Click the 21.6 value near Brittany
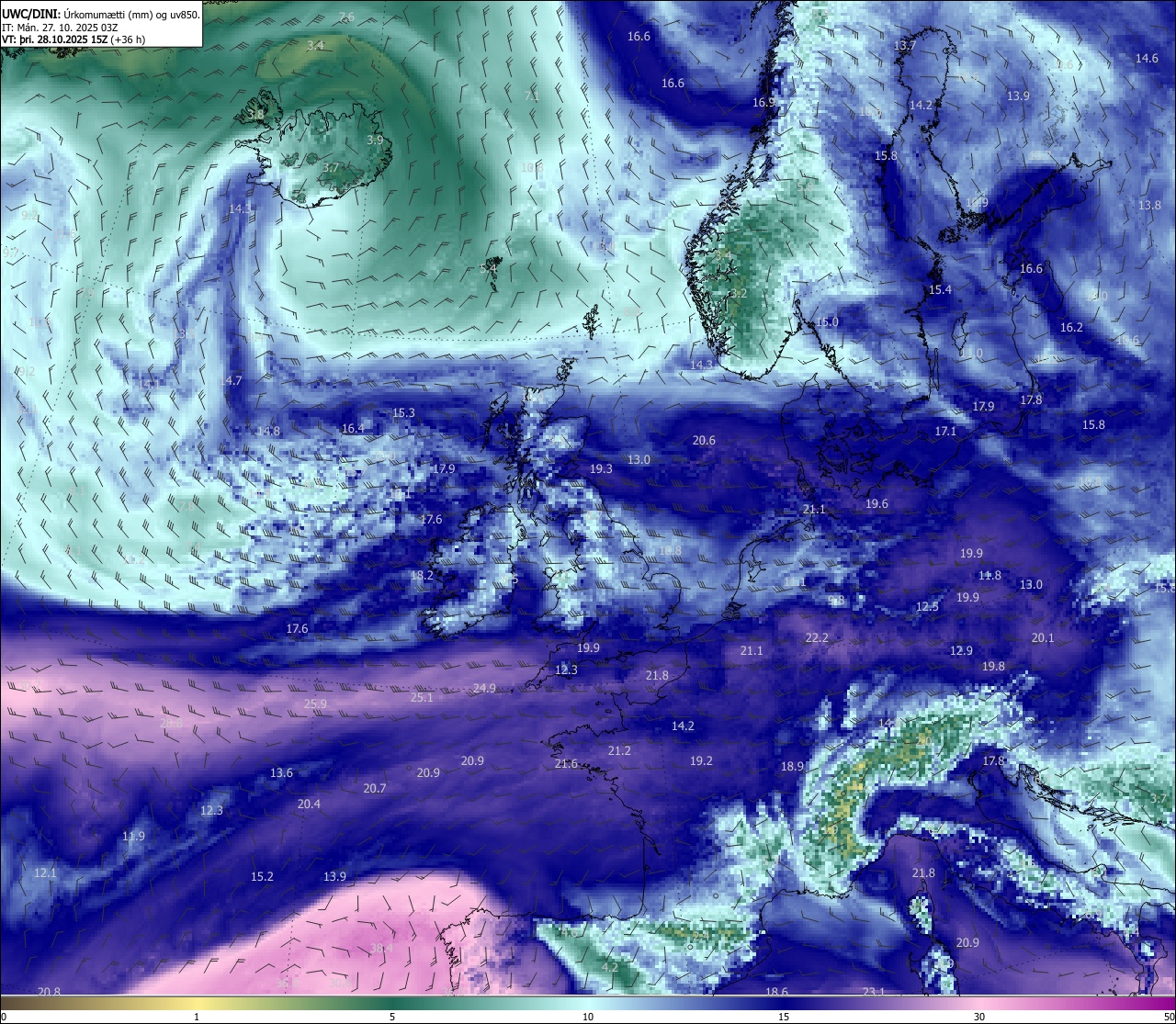The width and height of the screenshot is (1176, 1024). [566, 764]
